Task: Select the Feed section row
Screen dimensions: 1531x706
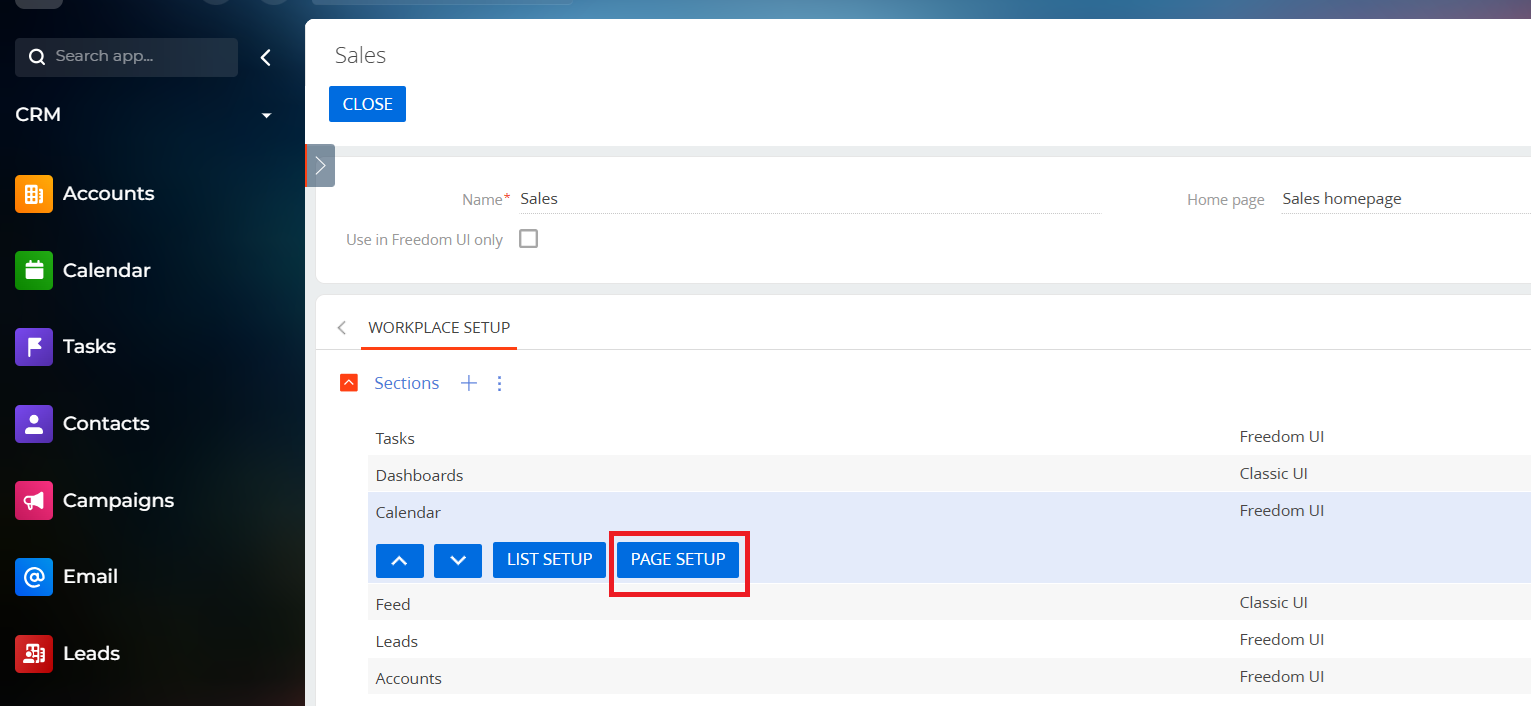Action: (949, 604)
